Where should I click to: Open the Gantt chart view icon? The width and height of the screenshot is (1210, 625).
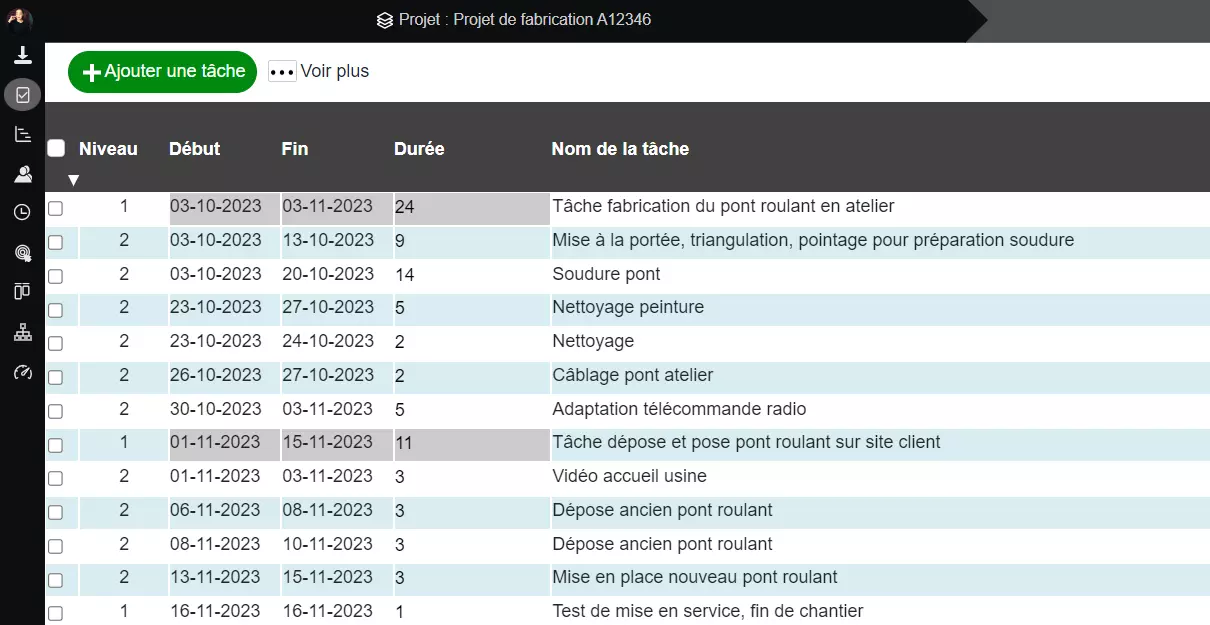click(x=22, y=134)
